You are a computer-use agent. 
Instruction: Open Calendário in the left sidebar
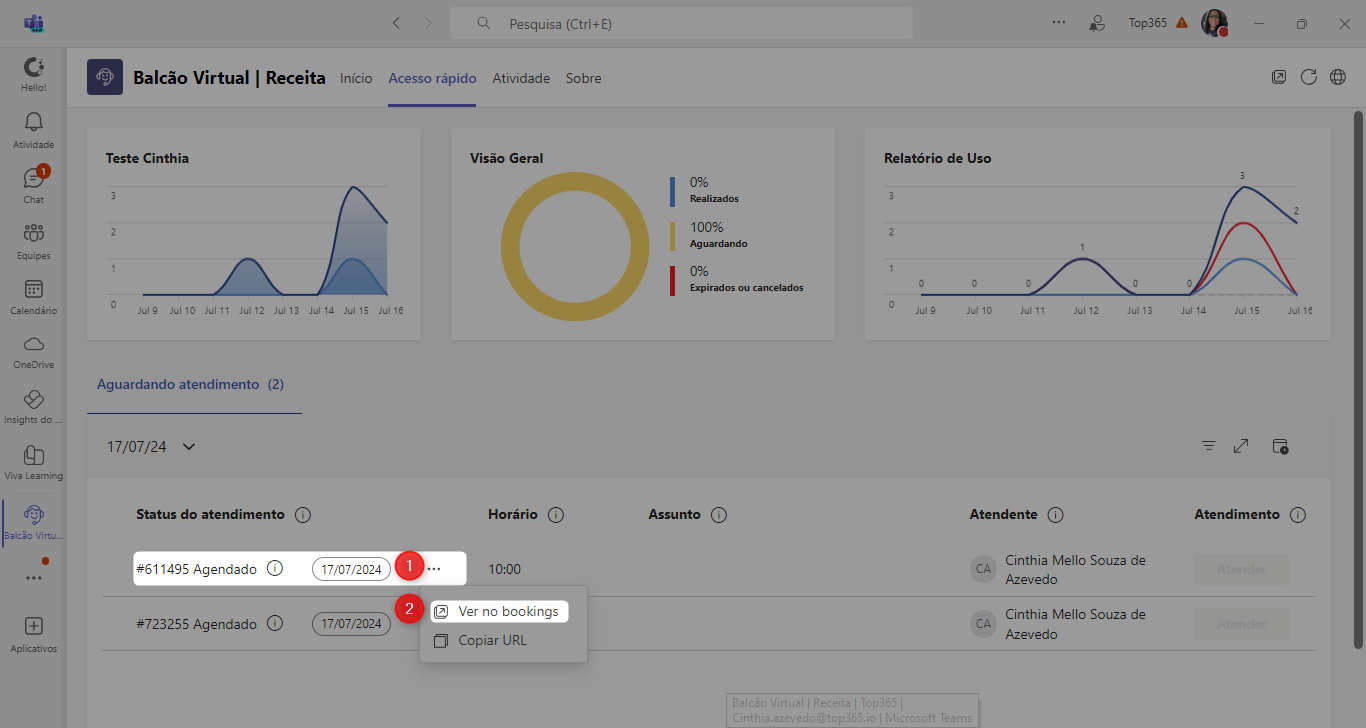point(33,296)
